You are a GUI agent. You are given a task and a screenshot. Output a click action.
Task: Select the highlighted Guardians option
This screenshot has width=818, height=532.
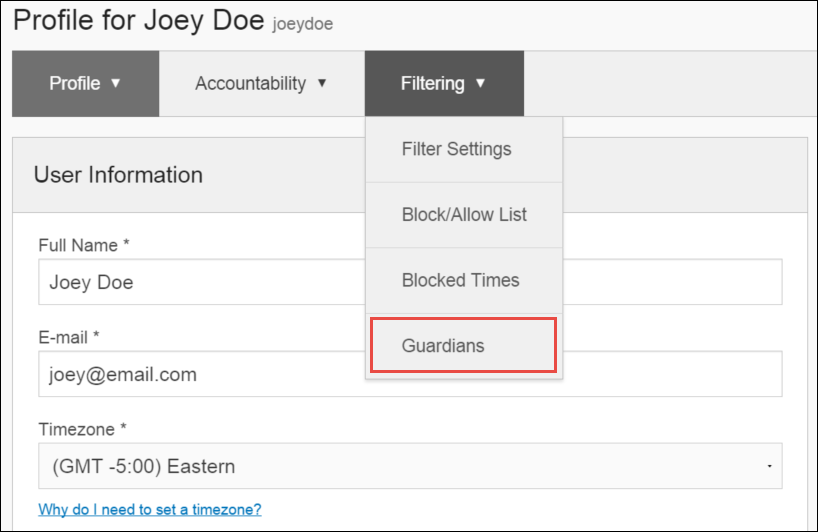coord(463,345)
